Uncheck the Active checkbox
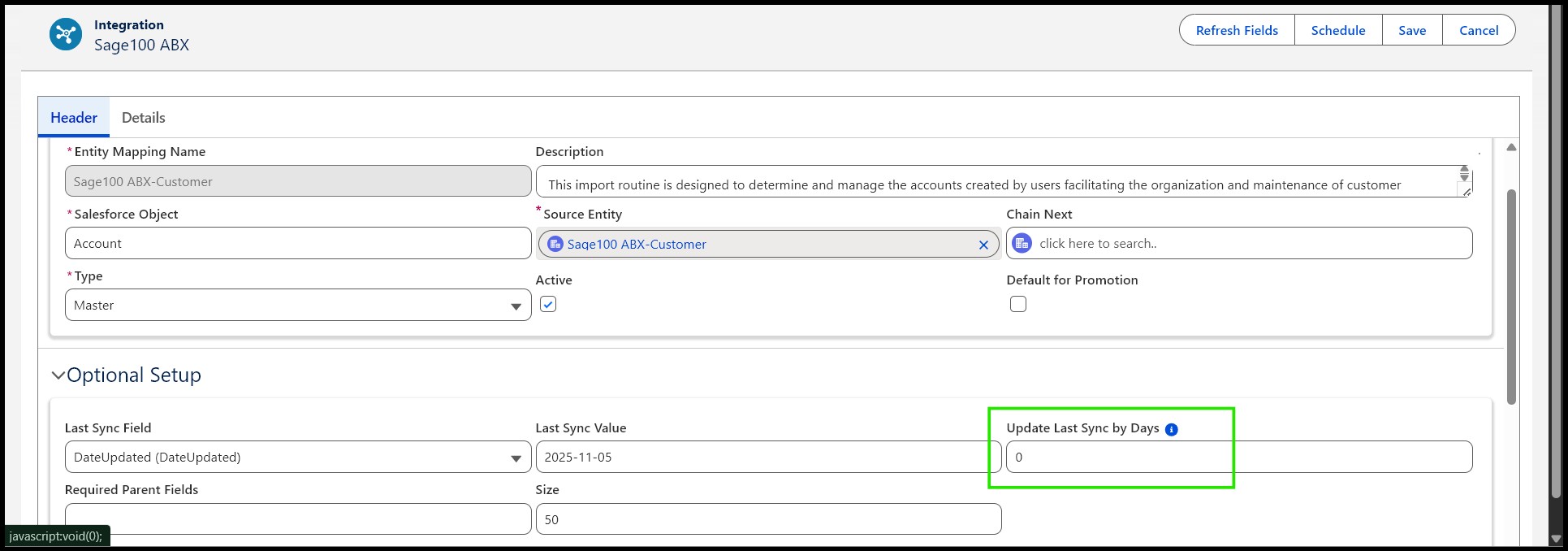The height and width of the screenshot is (551, 1568). tap(548, 304)
